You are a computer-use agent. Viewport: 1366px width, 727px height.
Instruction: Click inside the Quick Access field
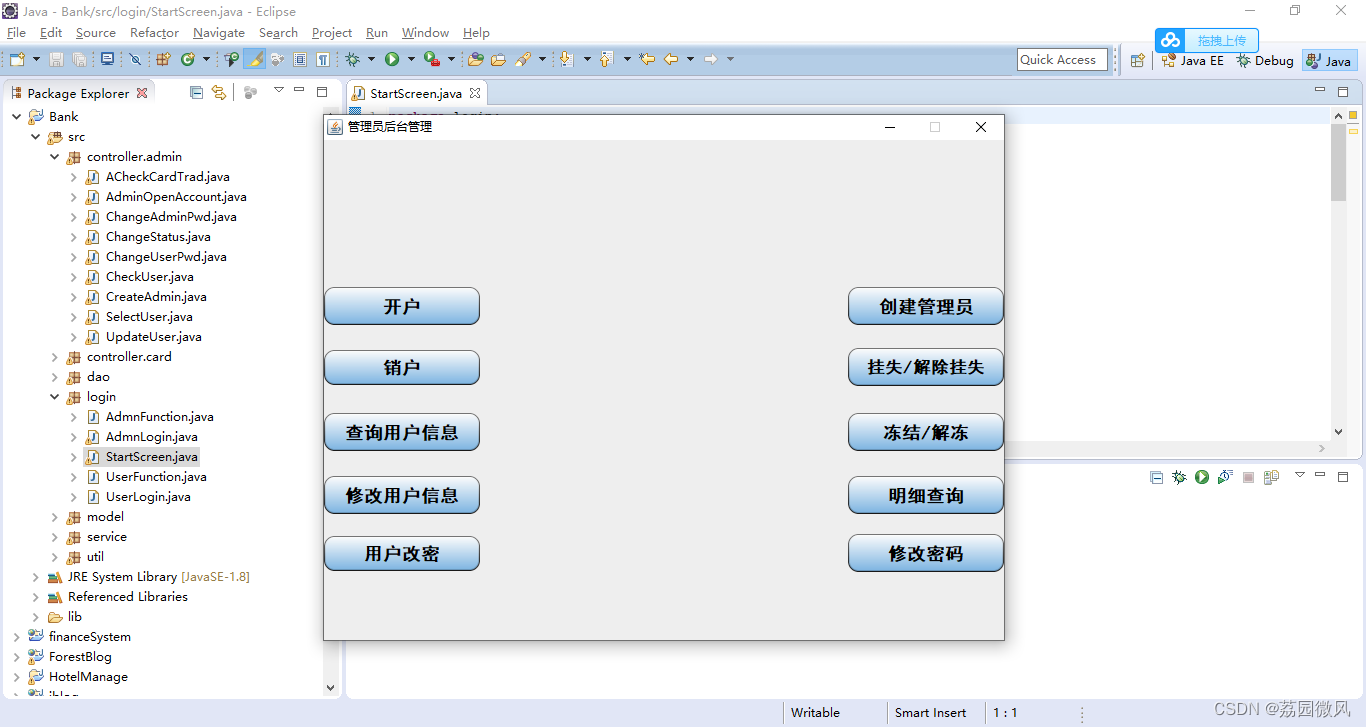(1061, 60)
